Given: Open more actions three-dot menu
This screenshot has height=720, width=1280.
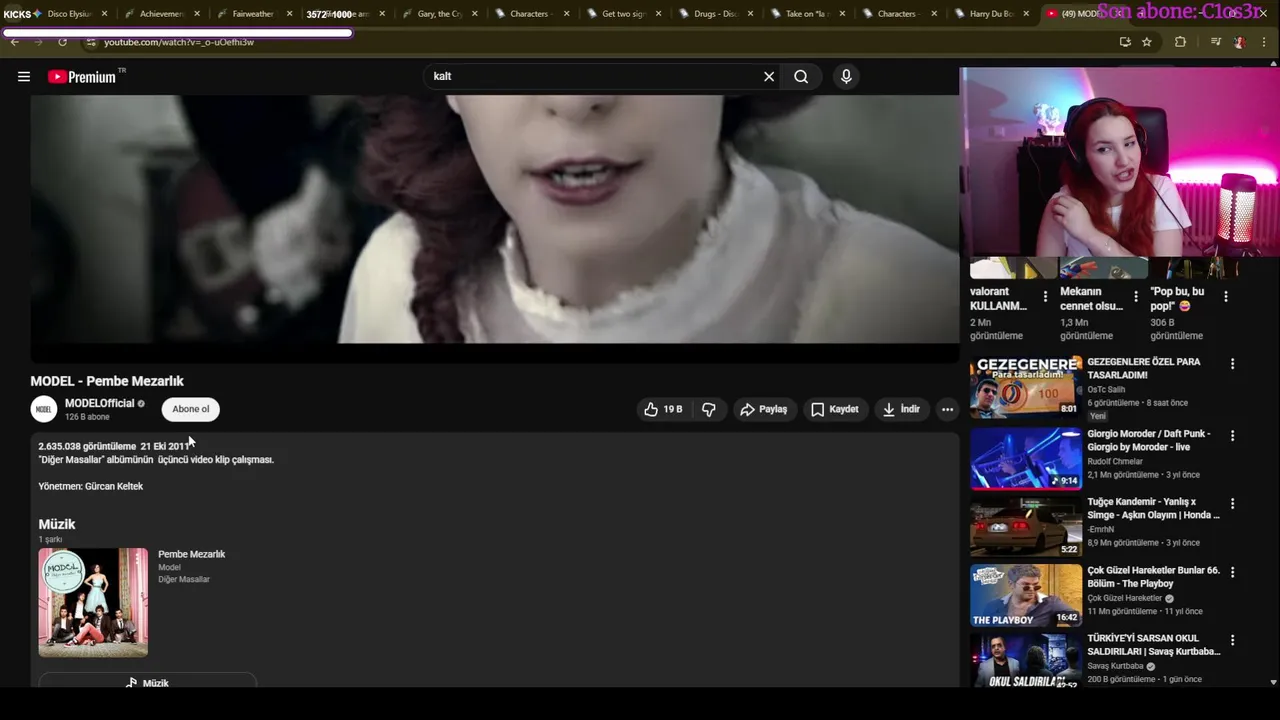Looking at the screenshot, I should pyautogui.click(x=947, y=409).
